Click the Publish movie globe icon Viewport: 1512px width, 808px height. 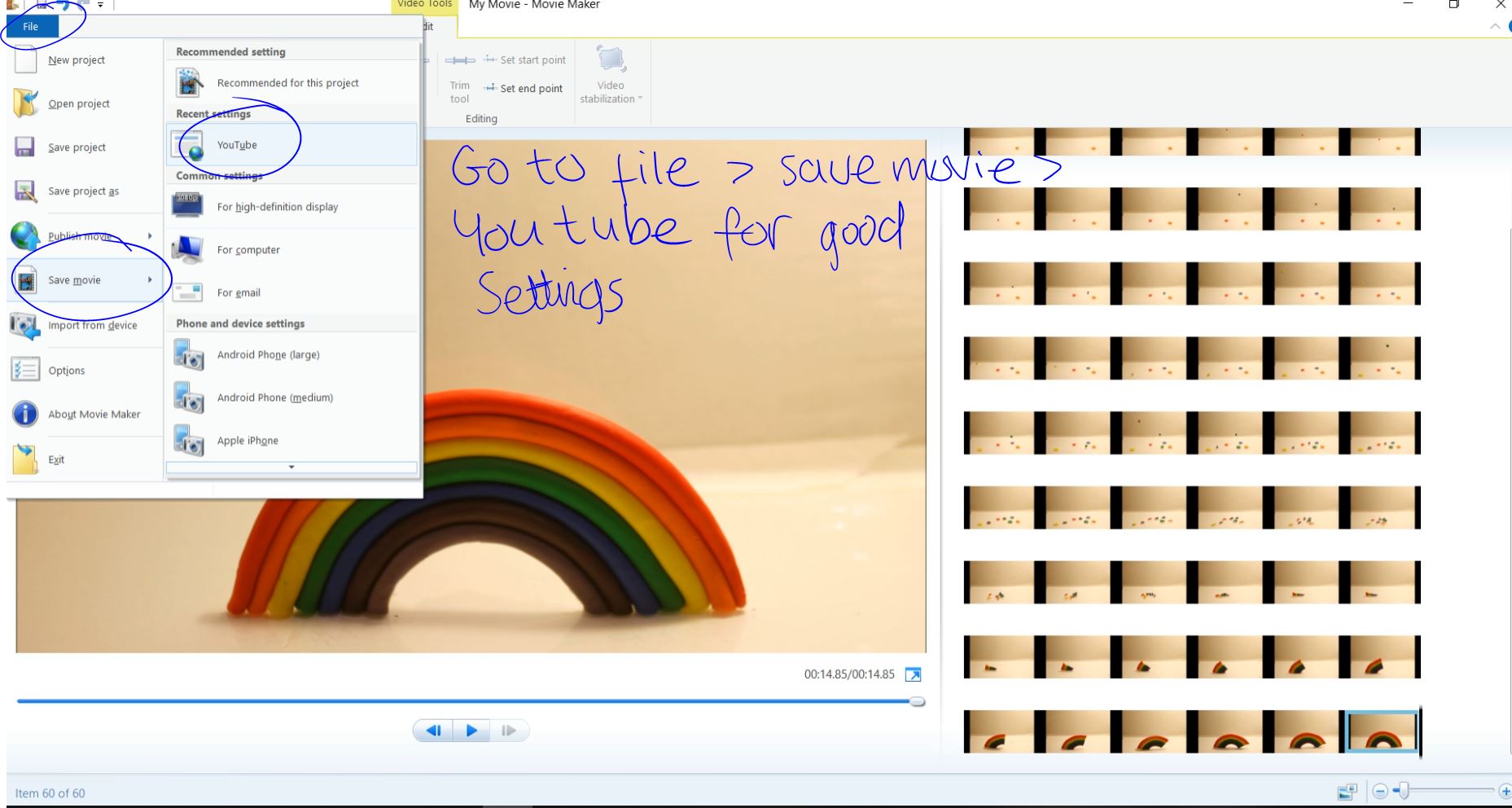24,235
